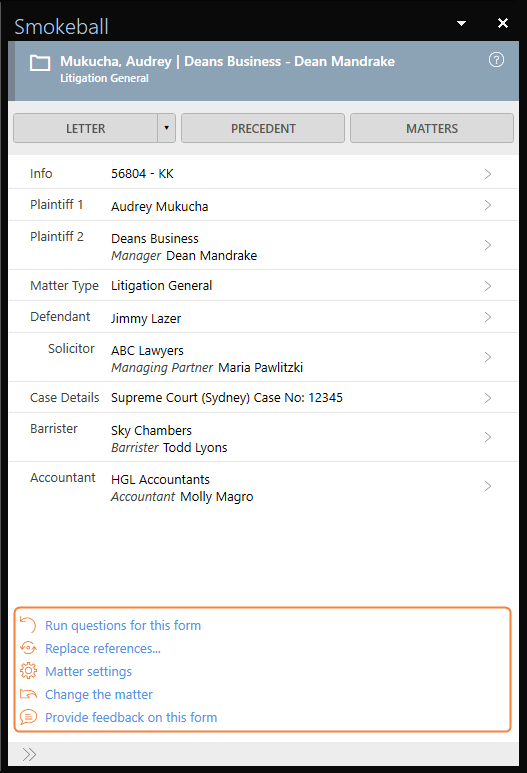Click the LETTER button
Image resolution: width=527 pixels, height=773 pixels.
86,128
